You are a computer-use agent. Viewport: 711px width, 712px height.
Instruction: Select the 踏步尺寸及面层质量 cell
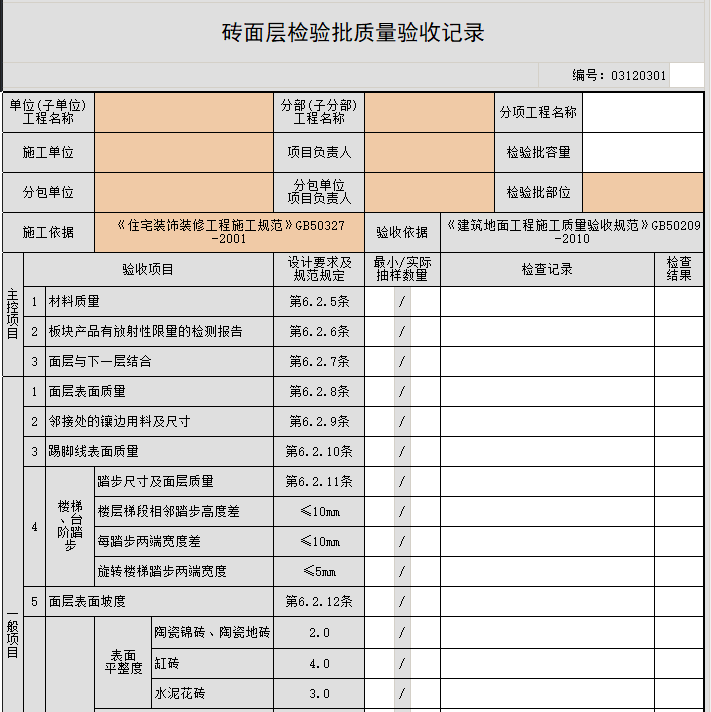coord(184,481)
